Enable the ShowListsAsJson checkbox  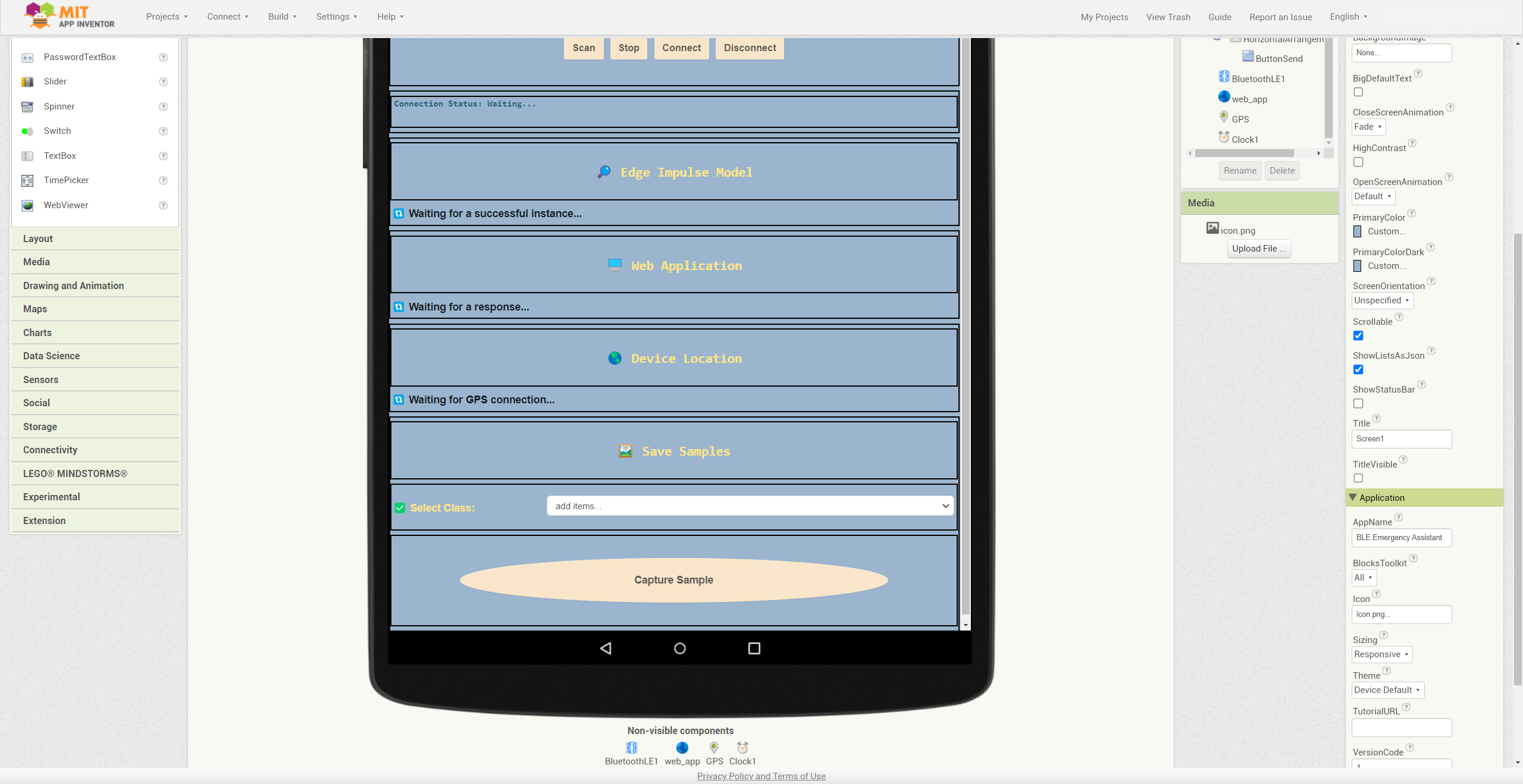1358,370
